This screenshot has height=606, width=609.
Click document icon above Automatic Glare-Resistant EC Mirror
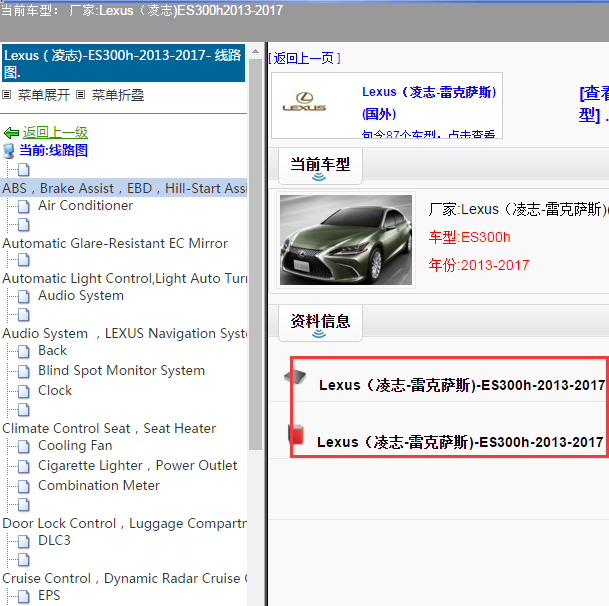point(24,225)
